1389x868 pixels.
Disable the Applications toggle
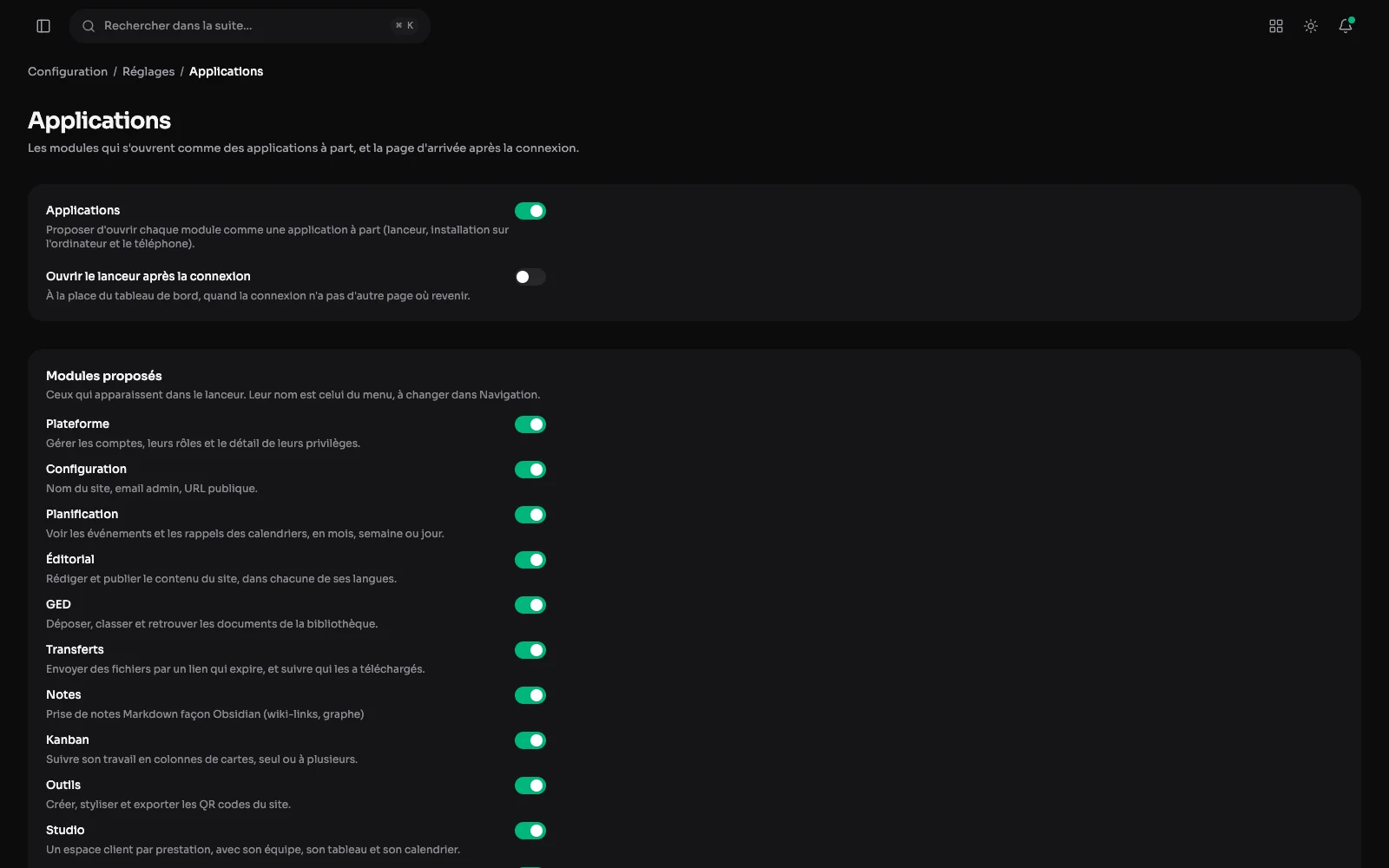click(x=530, y=211)
